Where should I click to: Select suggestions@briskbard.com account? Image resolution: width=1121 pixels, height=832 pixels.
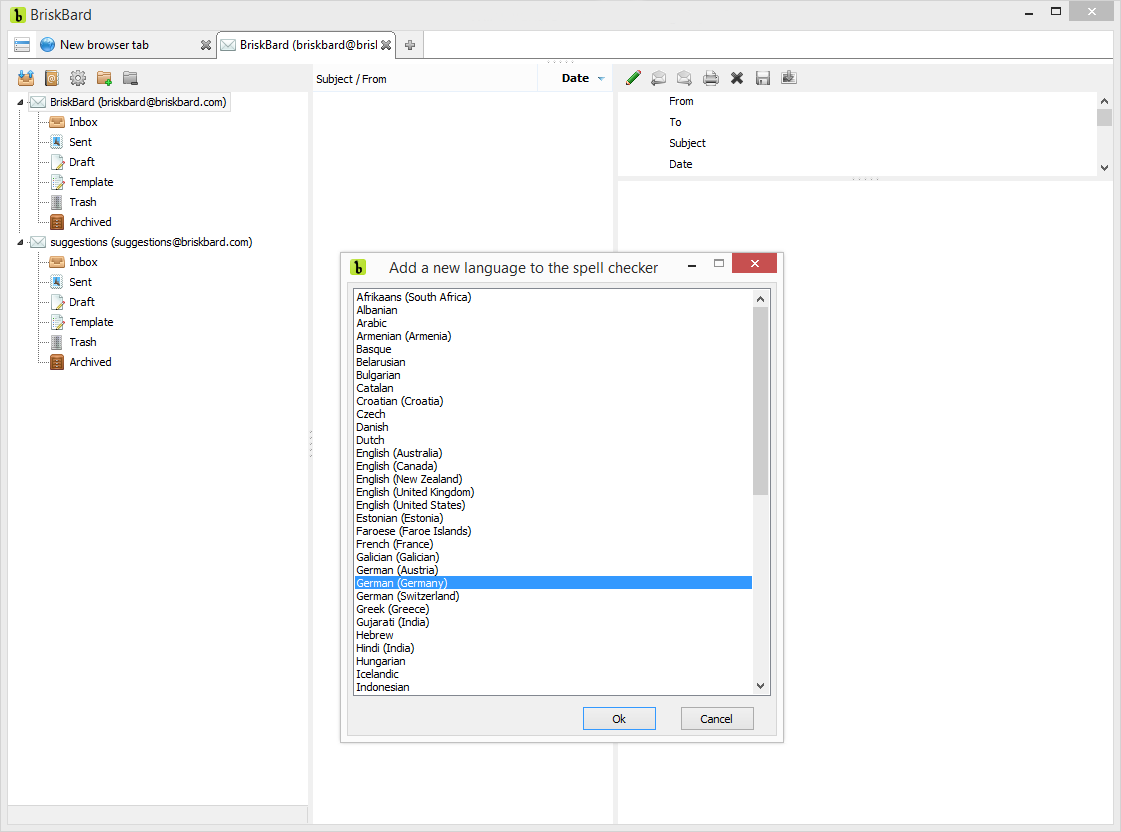point(151,242)
